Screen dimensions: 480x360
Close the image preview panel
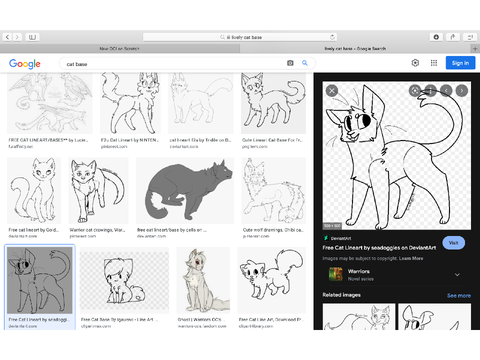click(x=332, y=90)
